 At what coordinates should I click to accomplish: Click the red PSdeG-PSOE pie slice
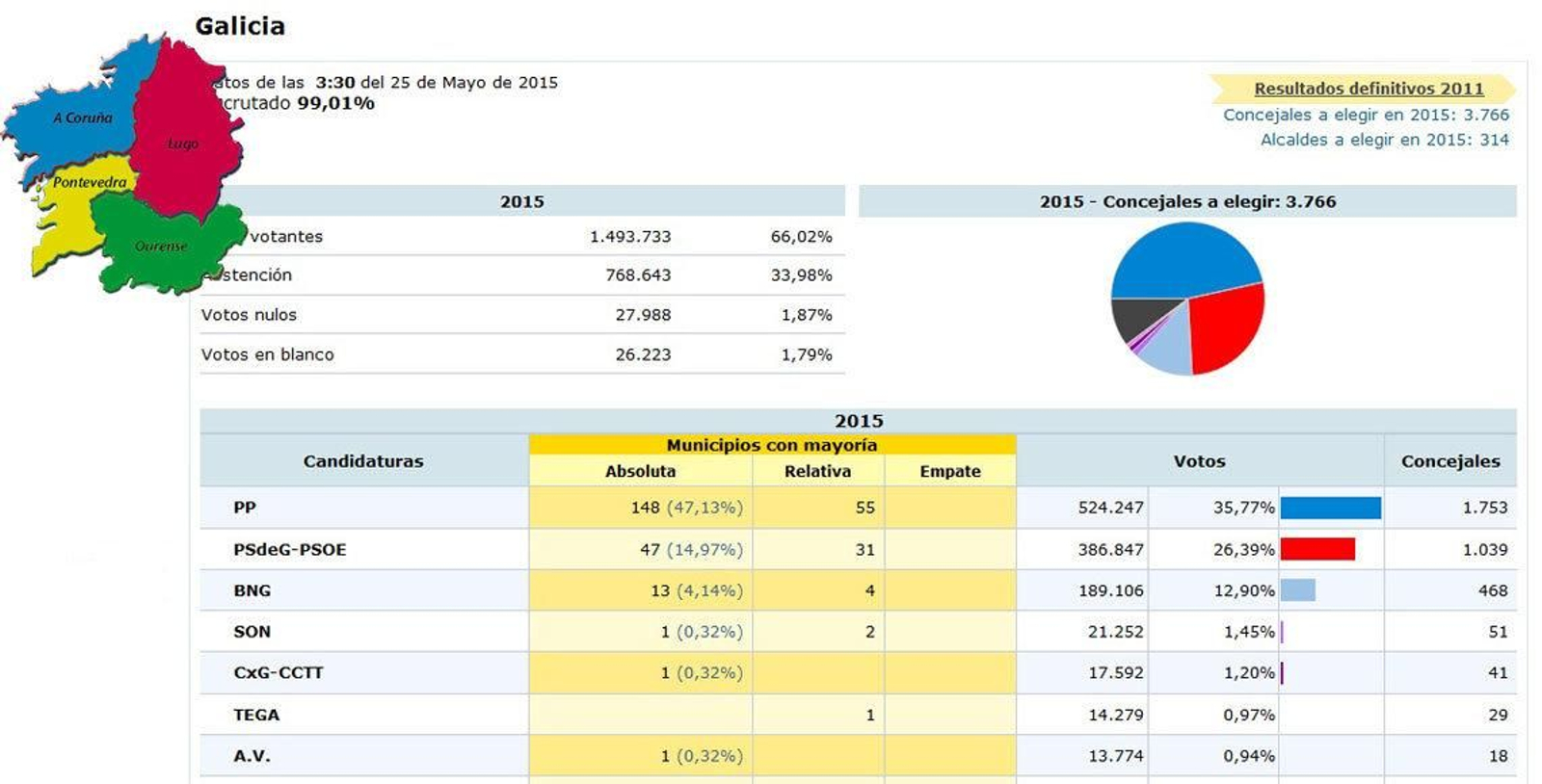click(x=1226, y=326)
